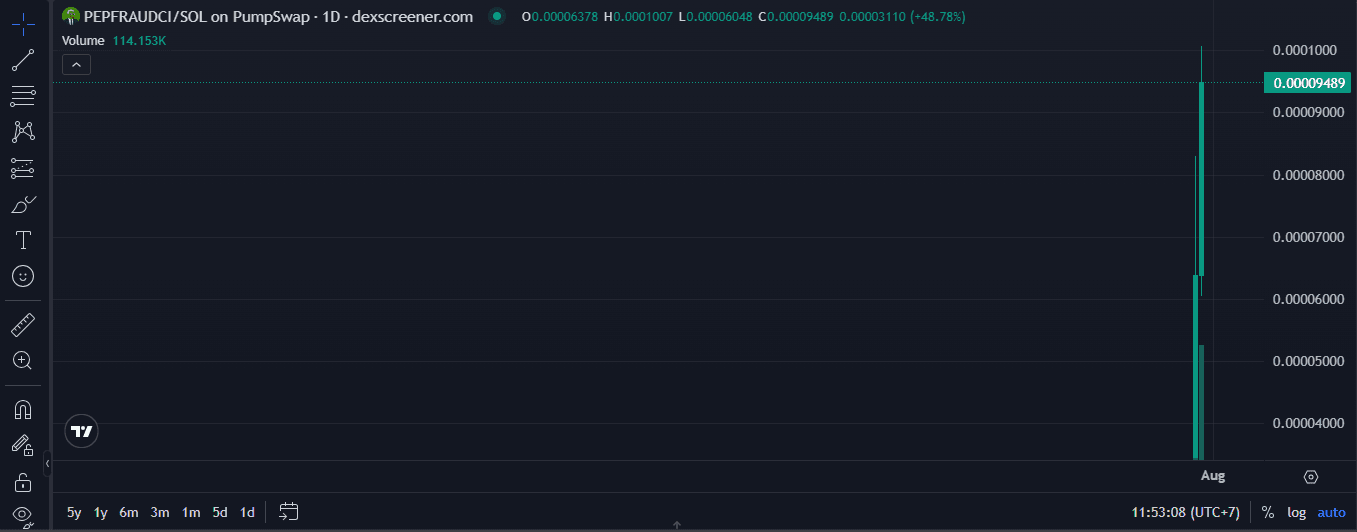Enable log scale on price axis
This screenshot has height=532, width=1357.
pyautogui.click(x=1296, y=512)
